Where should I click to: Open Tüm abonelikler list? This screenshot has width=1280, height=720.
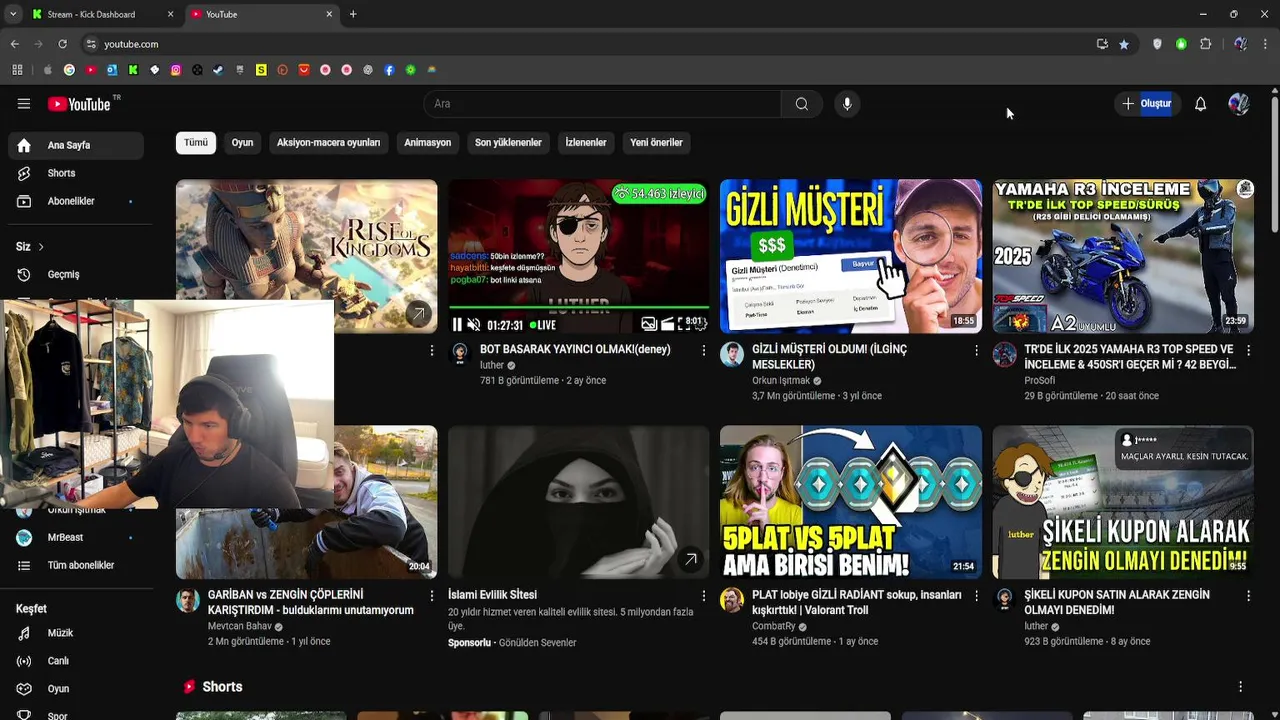tap(76, 565)
